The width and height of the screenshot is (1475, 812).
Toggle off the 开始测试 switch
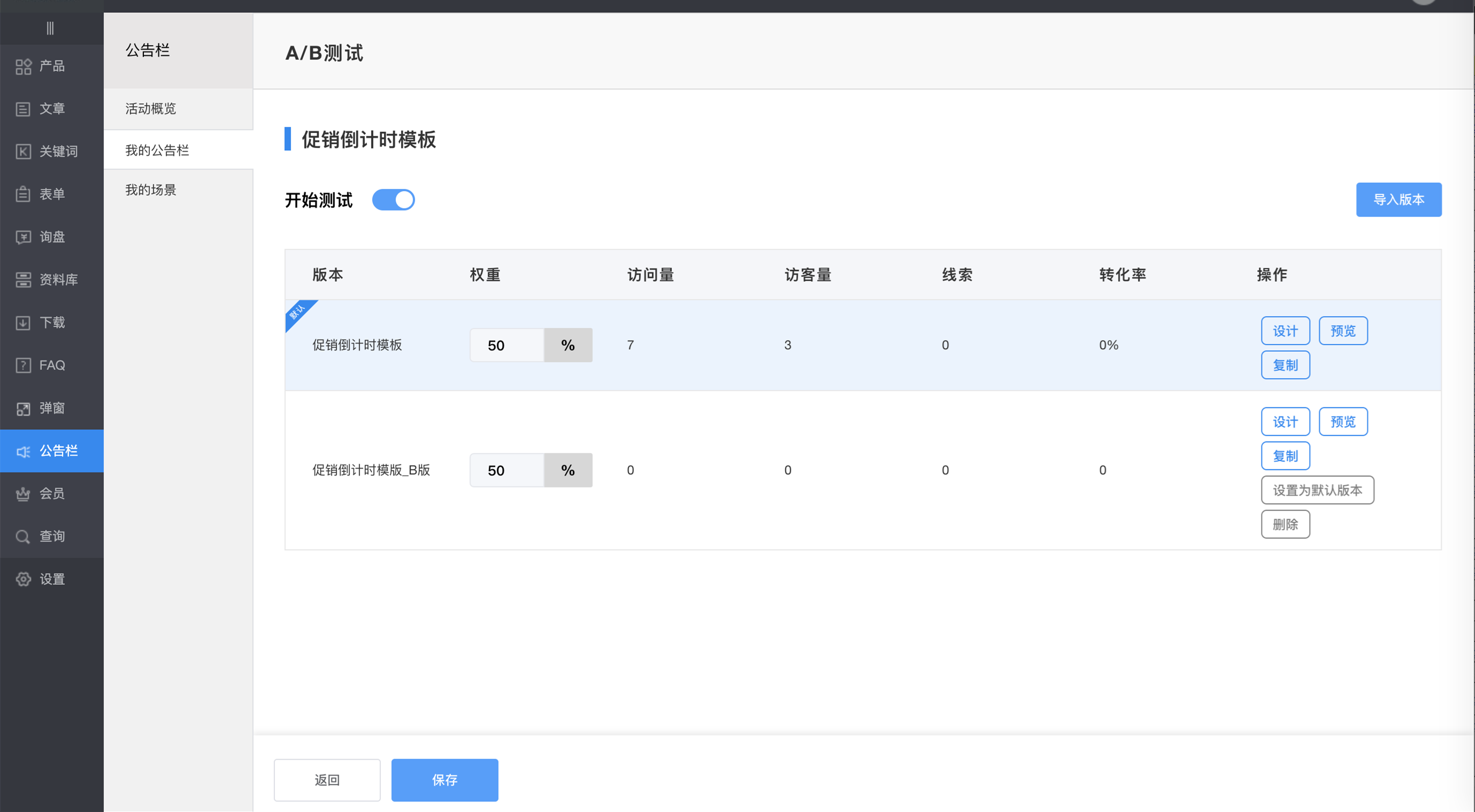(x=394, y=200)
